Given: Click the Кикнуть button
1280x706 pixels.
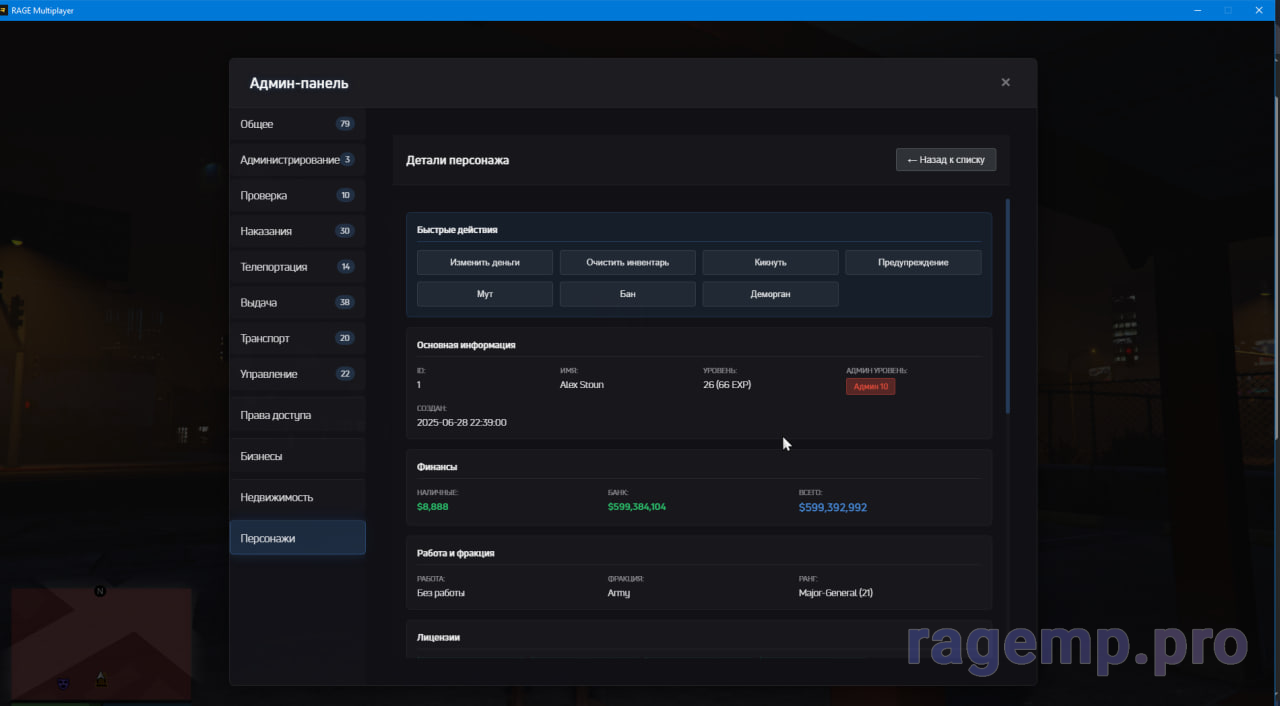Looking at the screenshot, I should [770, 263].
